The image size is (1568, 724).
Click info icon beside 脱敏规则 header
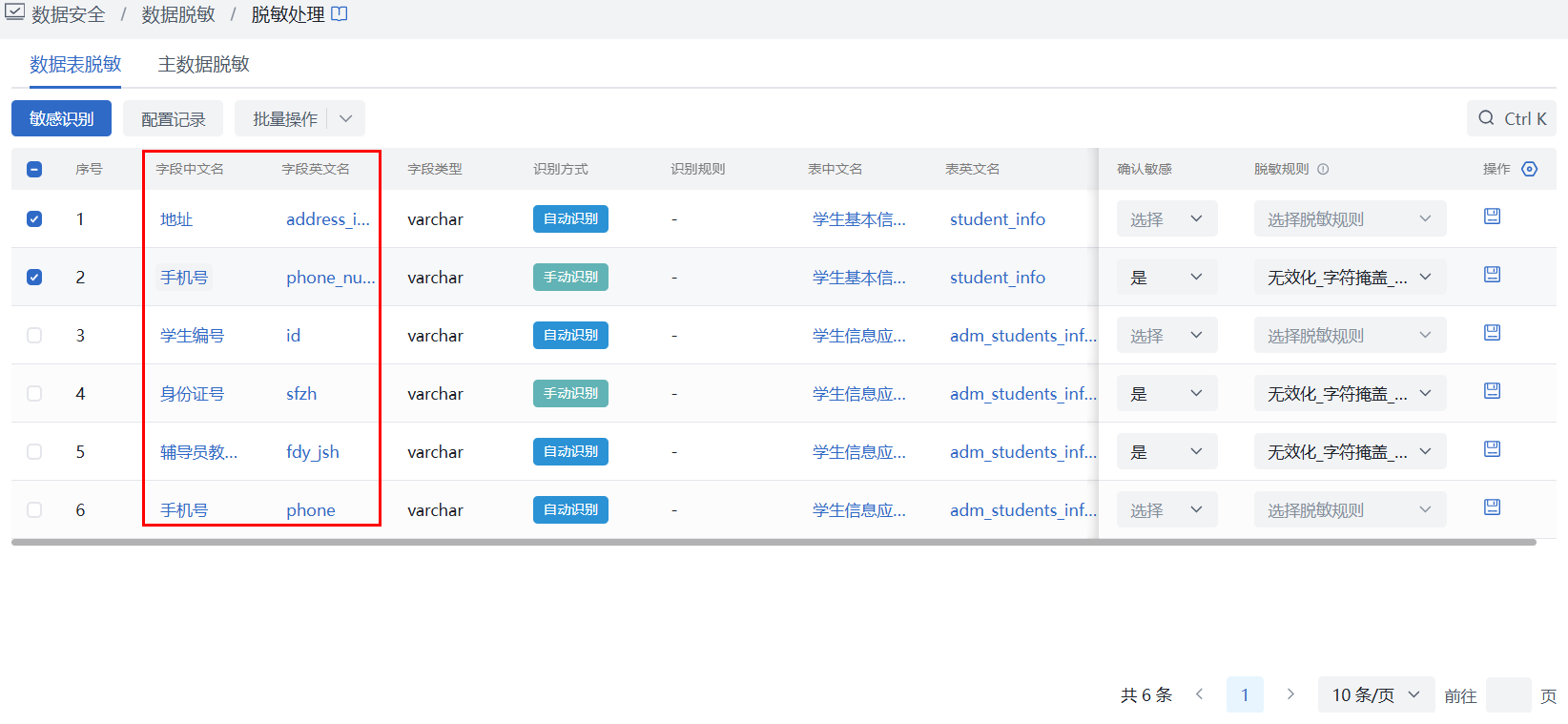(x=1323, y=169)
